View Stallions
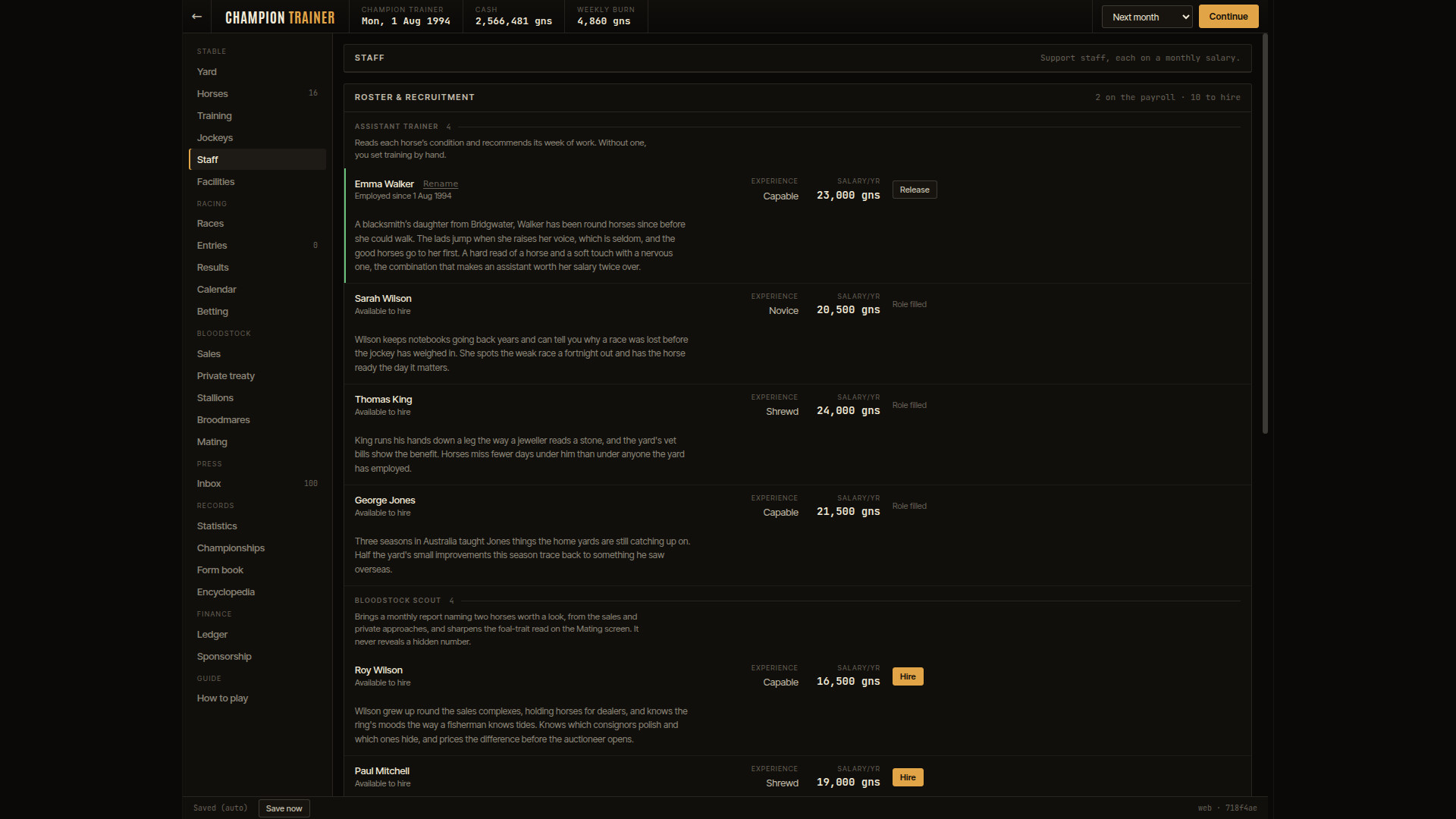Viewport: 1456px width, 819px height. [257, 398]
